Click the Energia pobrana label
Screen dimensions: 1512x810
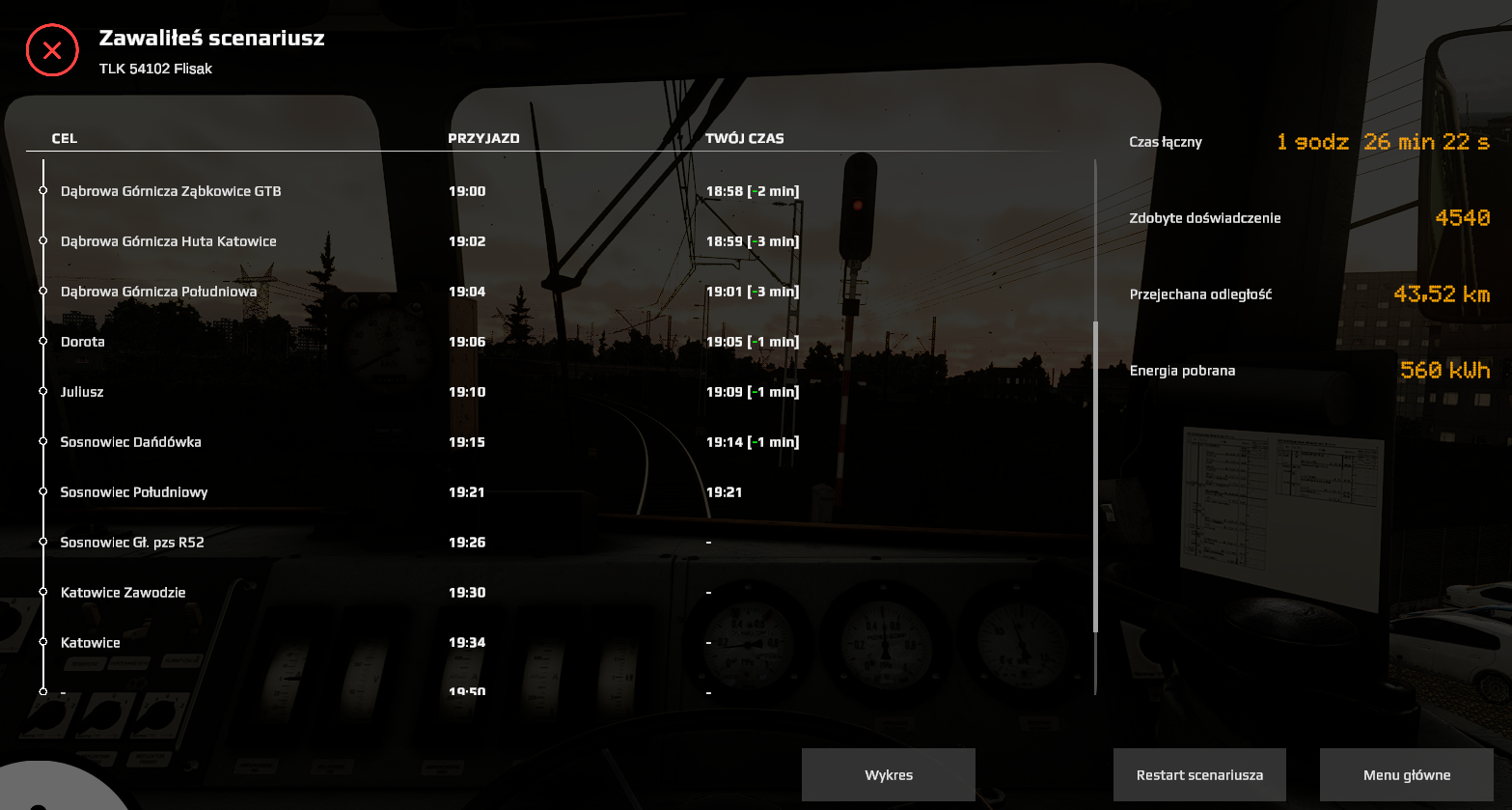(1182, 371)
